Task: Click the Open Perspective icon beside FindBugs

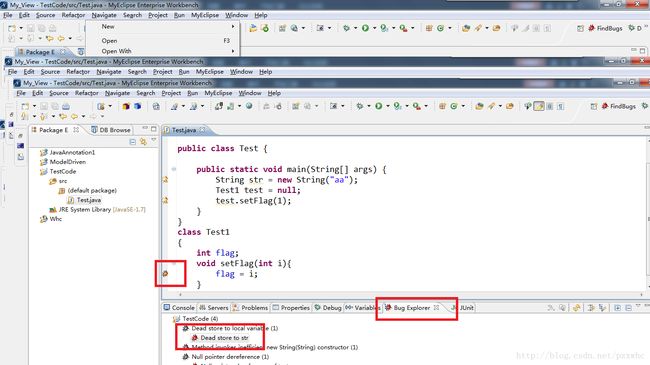Action: coord(594,106)
